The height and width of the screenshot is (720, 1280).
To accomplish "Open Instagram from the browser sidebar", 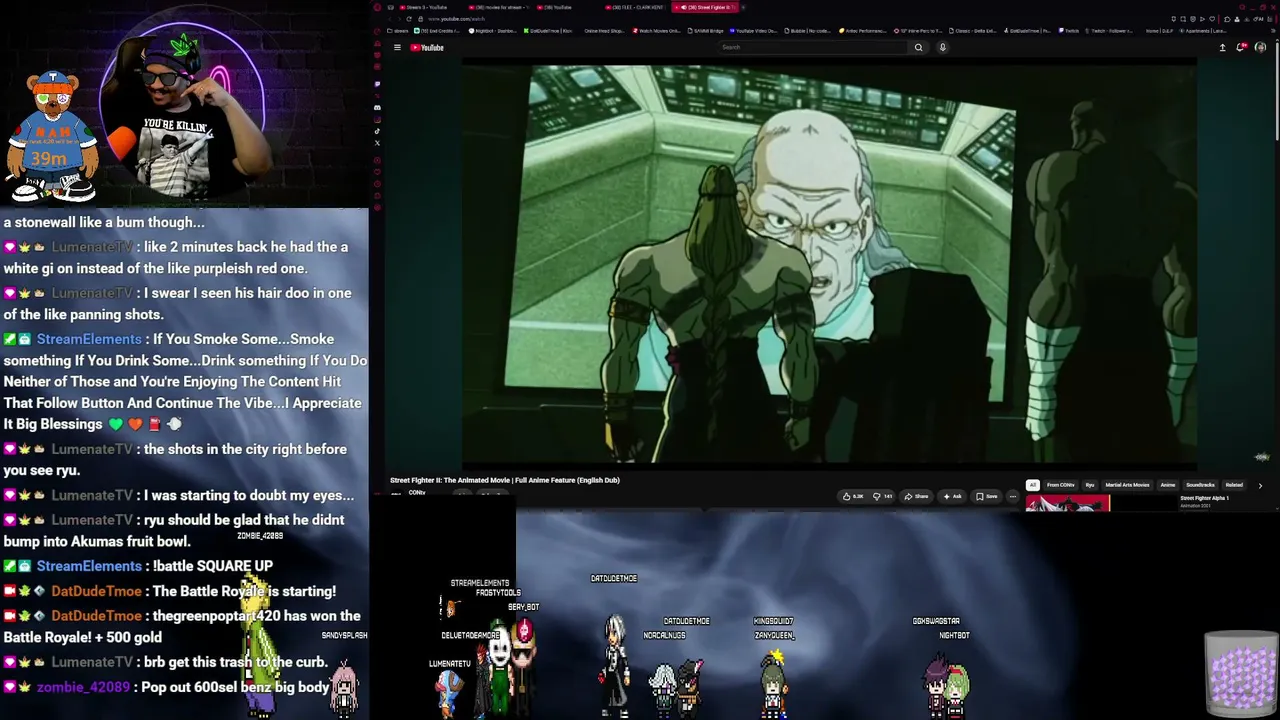I will pyautogui.click(x=377, y=119).
